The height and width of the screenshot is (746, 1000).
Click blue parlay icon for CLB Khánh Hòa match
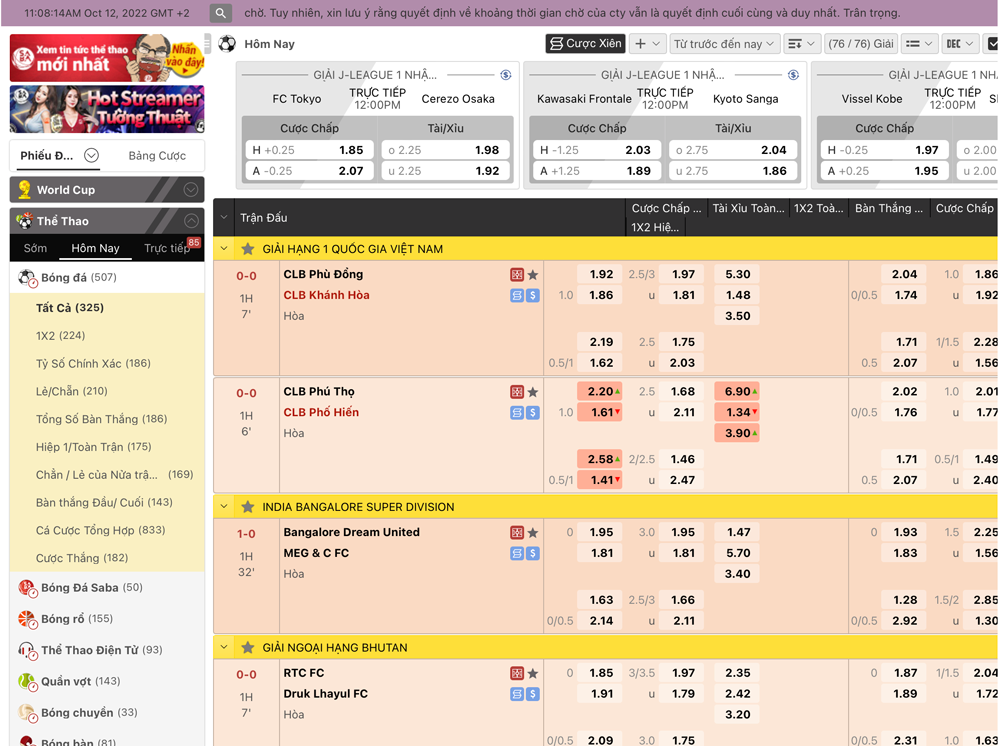517,295
